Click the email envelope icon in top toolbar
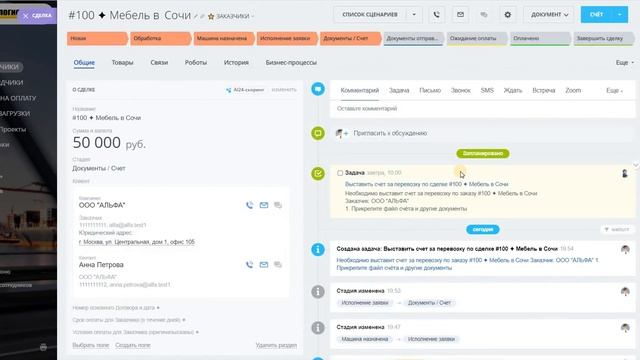Screen dimensions: 640x360 pyautogui.click(x=460, y=15)
